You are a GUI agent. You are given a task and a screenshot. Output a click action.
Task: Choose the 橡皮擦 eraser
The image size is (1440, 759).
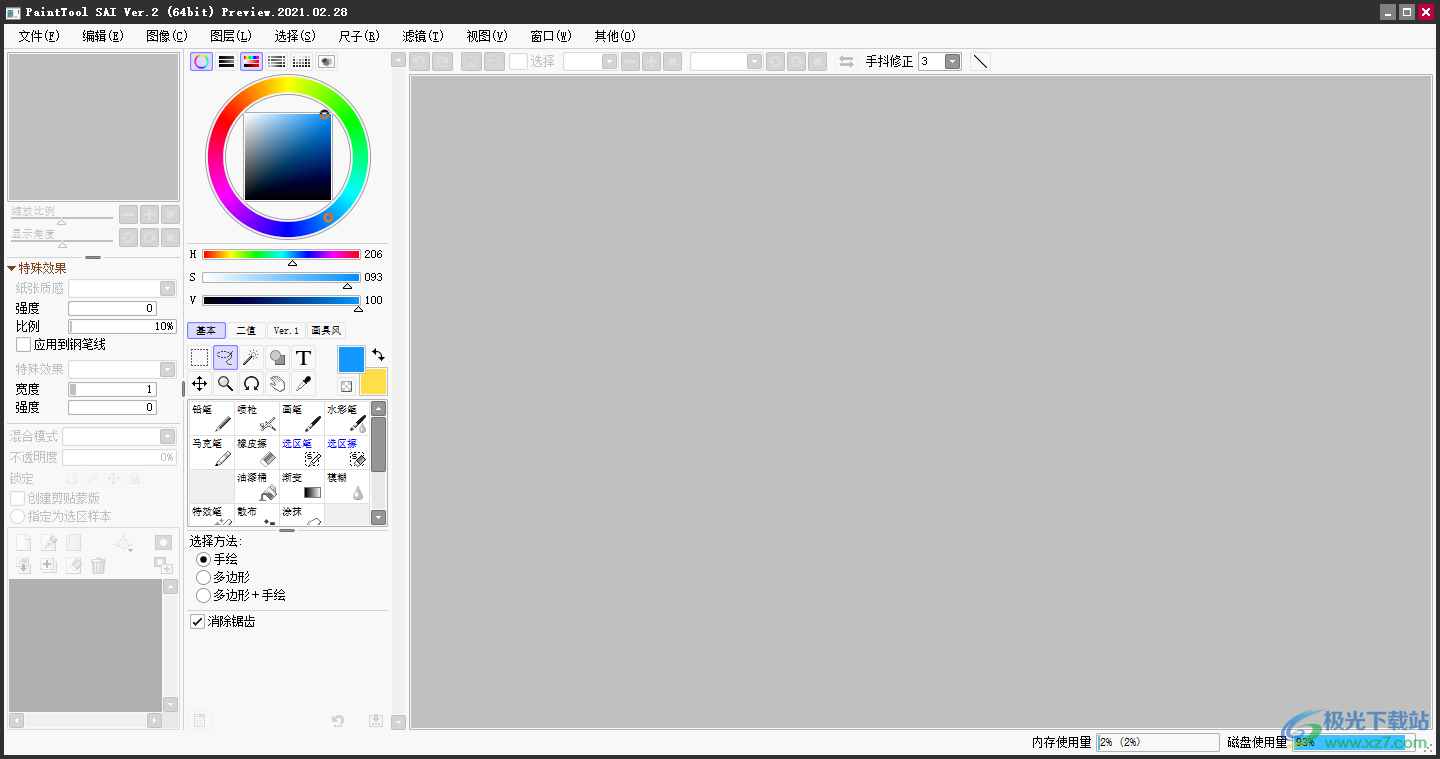(256, 452)
